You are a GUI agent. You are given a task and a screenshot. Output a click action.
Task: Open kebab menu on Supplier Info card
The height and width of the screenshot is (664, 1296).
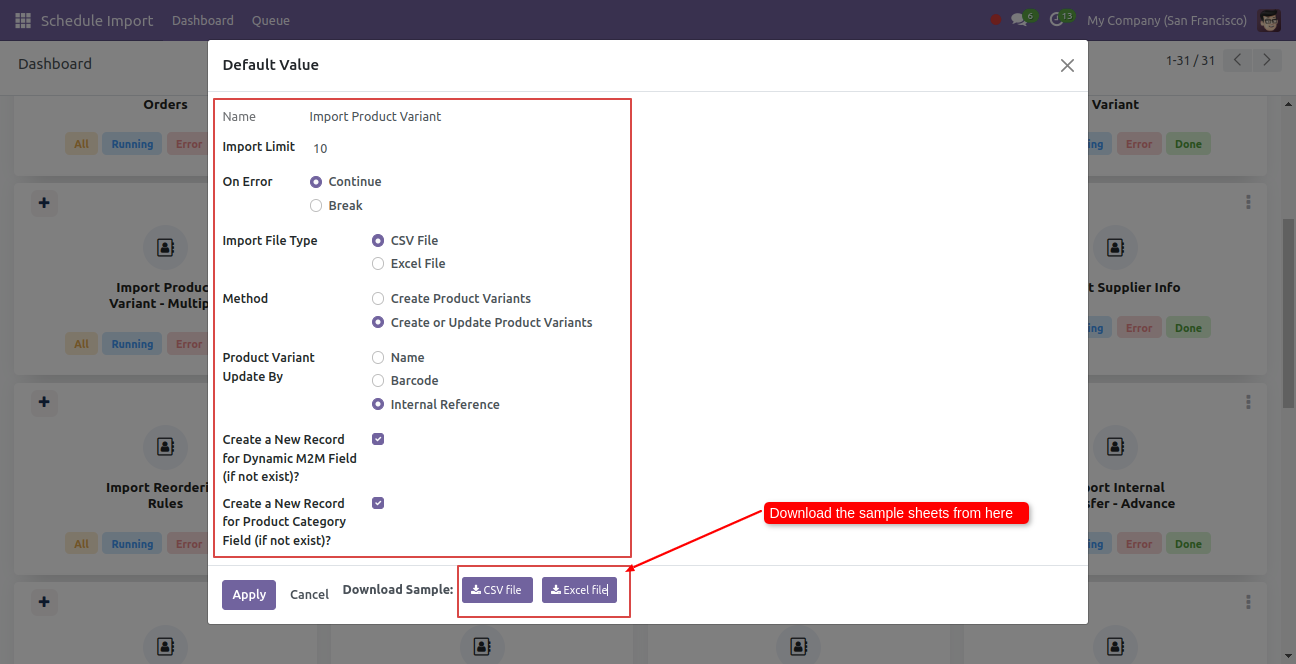pos(1248,203)
